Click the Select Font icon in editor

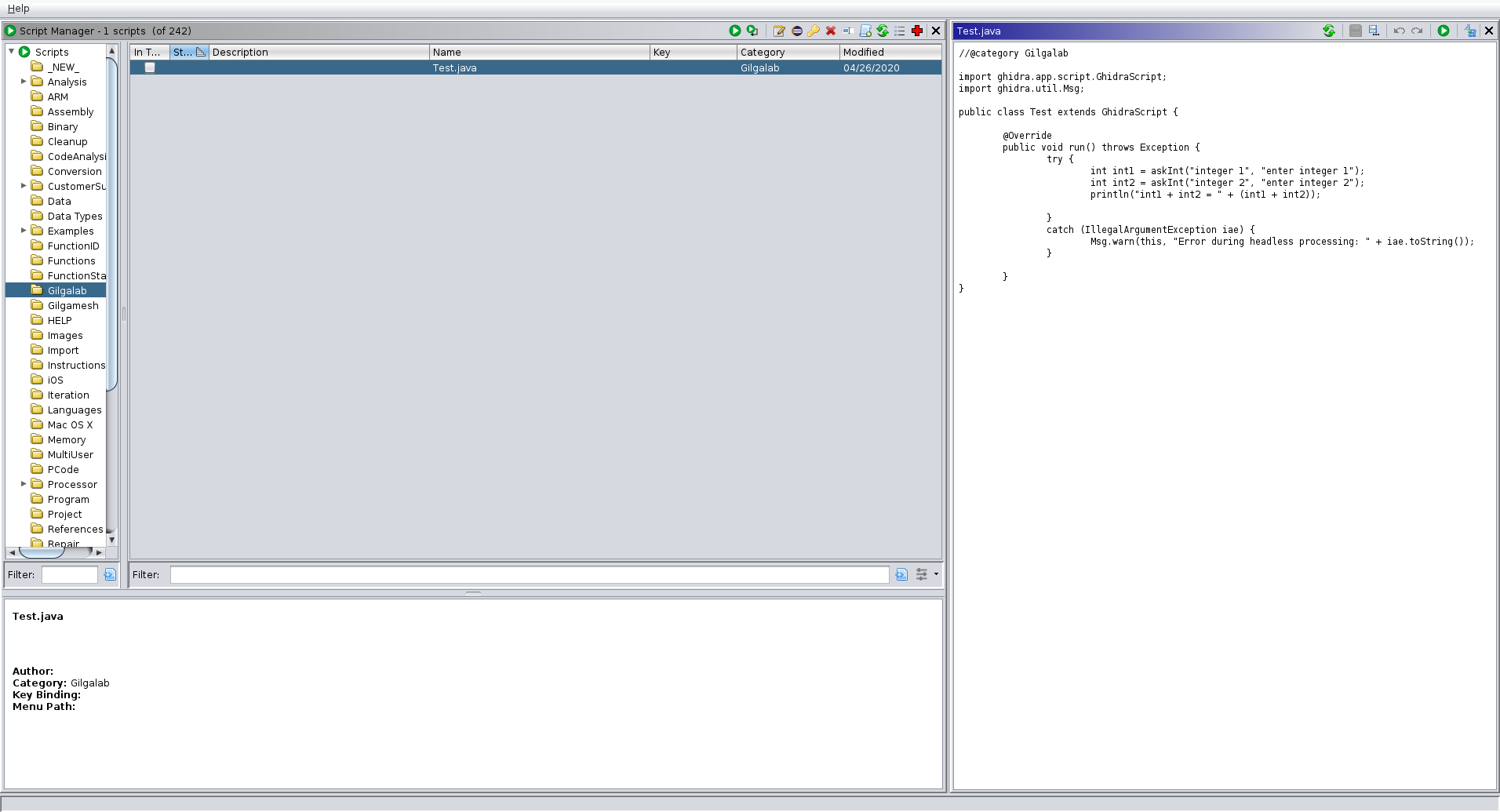[1470, 31]
